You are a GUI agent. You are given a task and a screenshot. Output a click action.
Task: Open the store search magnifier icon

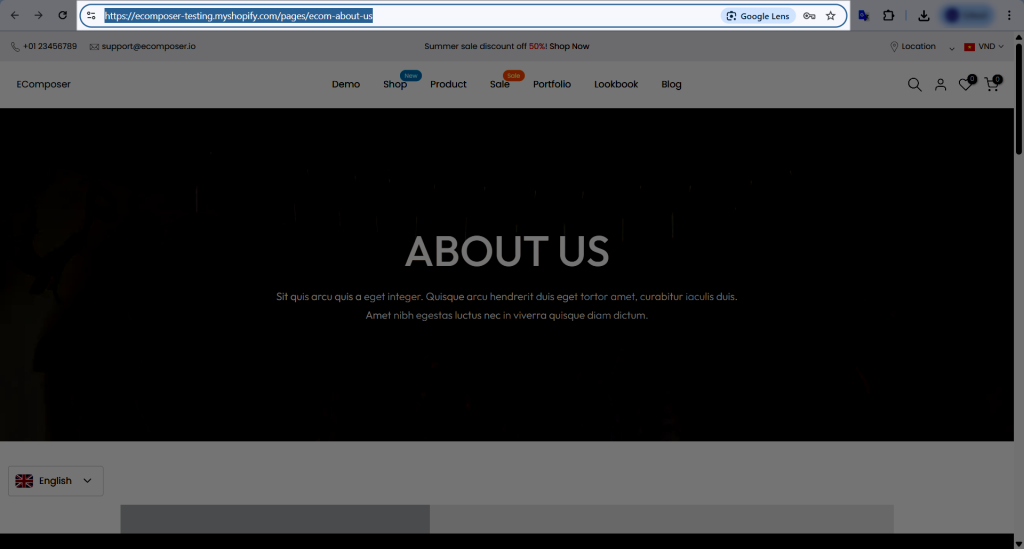tap(914, 84)
